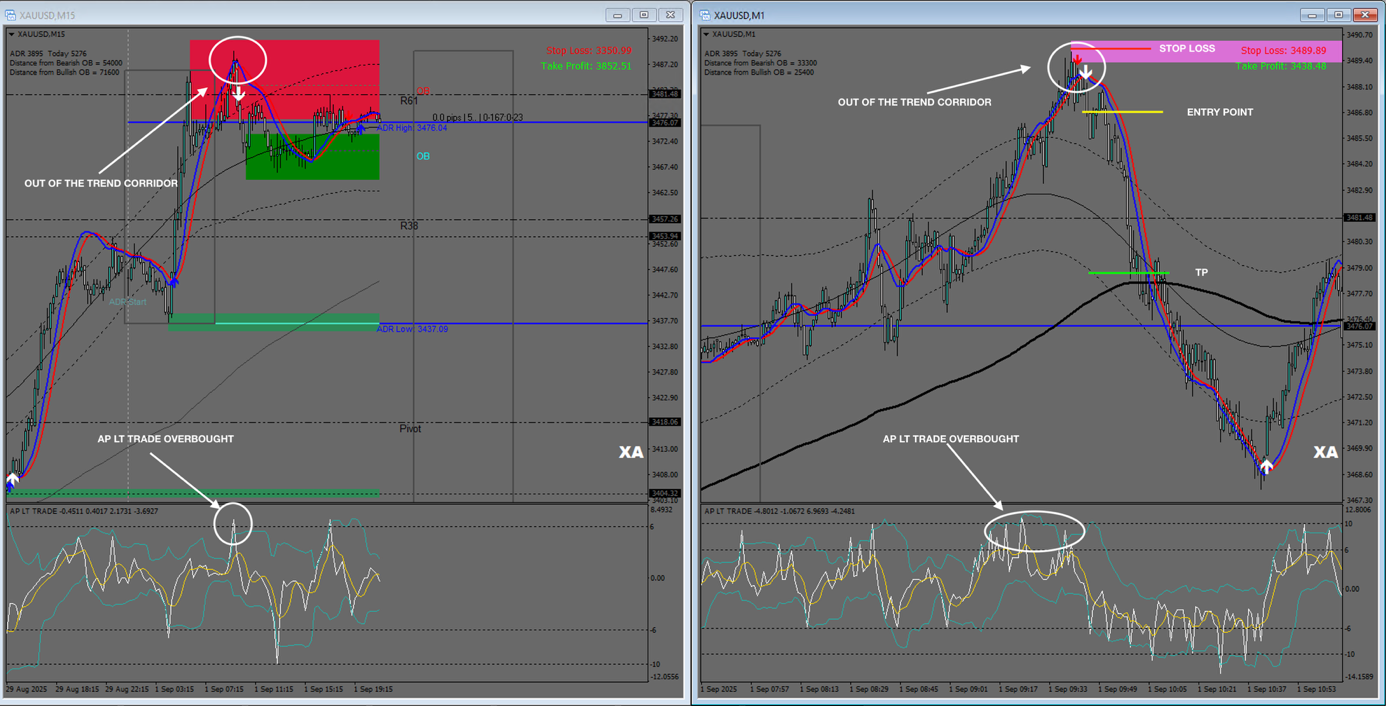Select blue up arrow beside ADR High label

coord(361,128)
